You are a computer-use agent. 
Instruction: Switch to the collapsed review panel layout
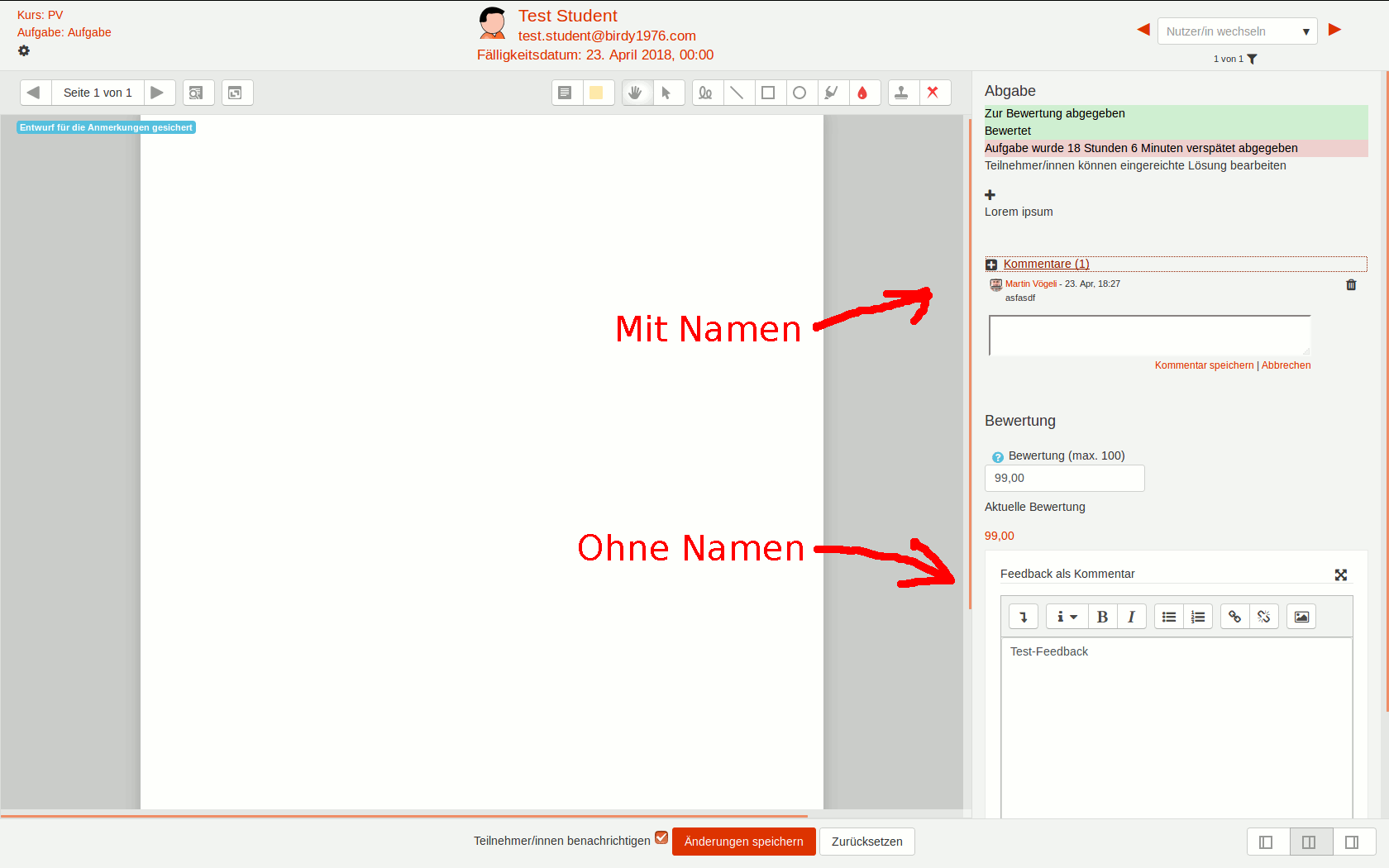(x=1266, y=842)
